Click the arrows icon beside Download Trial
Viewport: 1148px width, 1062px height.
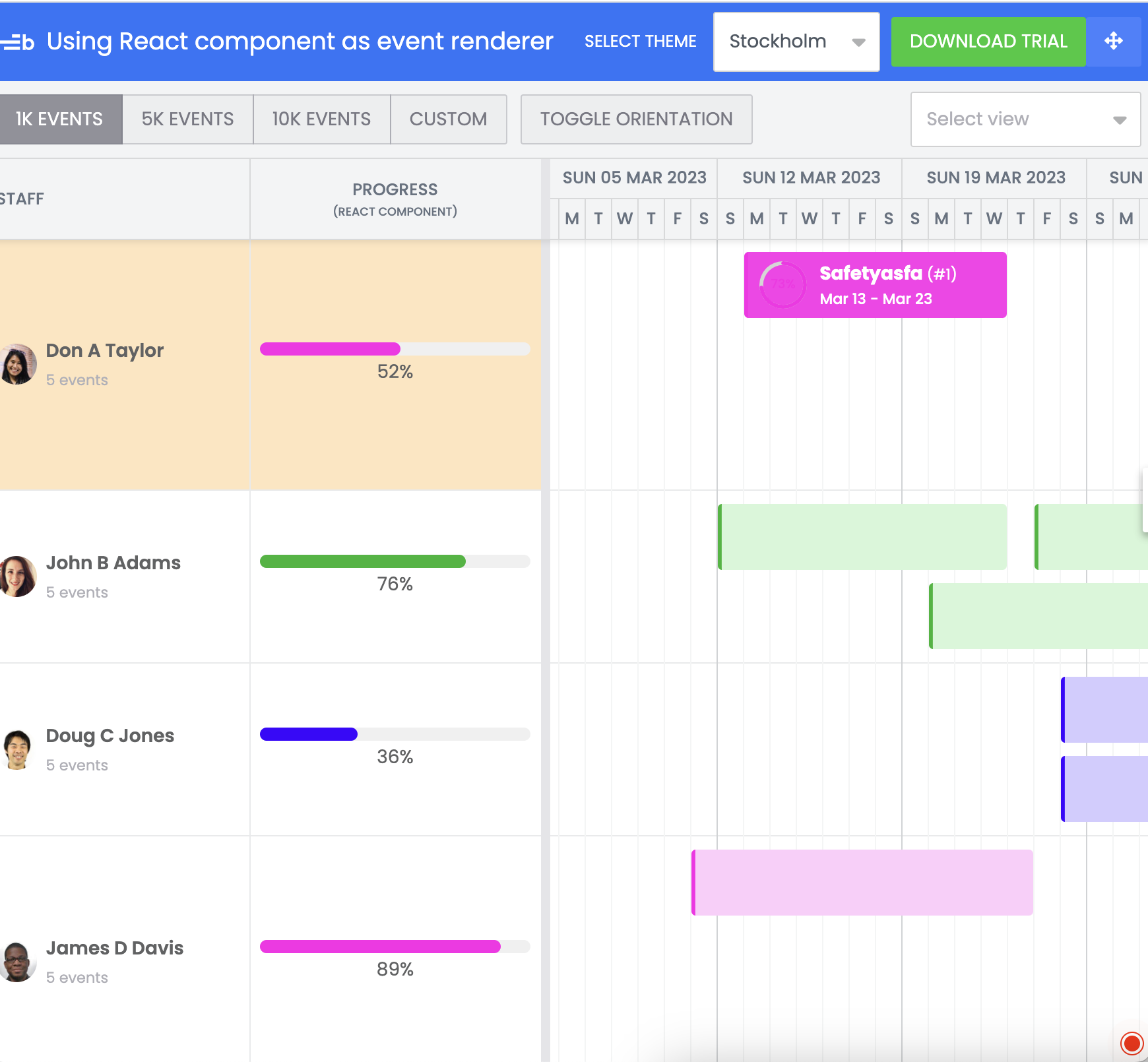1114,41
